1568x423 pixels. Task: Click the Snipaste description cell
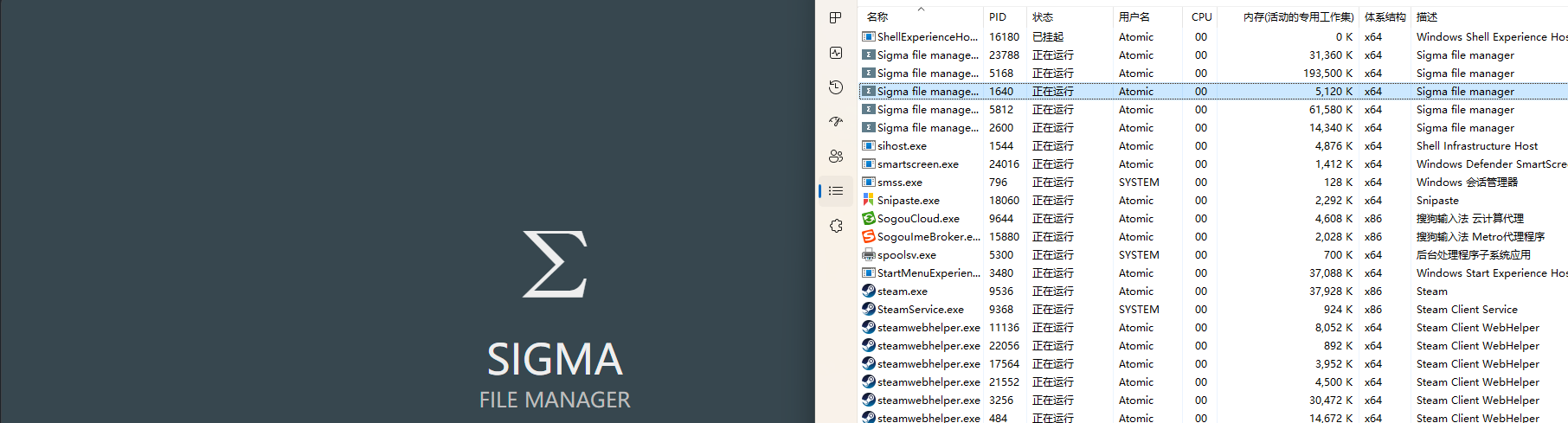click(1437, 200)
